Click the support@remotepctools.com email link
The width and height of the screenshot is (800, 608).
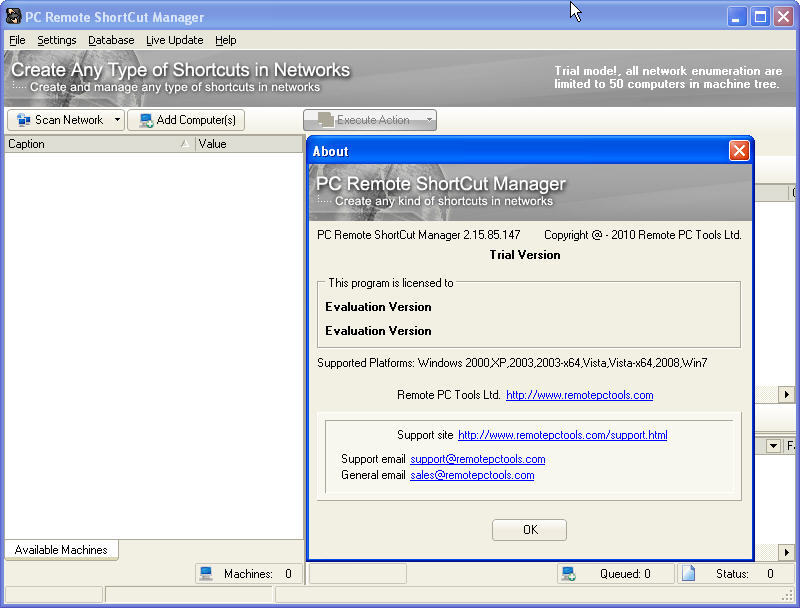coord(478,459)
